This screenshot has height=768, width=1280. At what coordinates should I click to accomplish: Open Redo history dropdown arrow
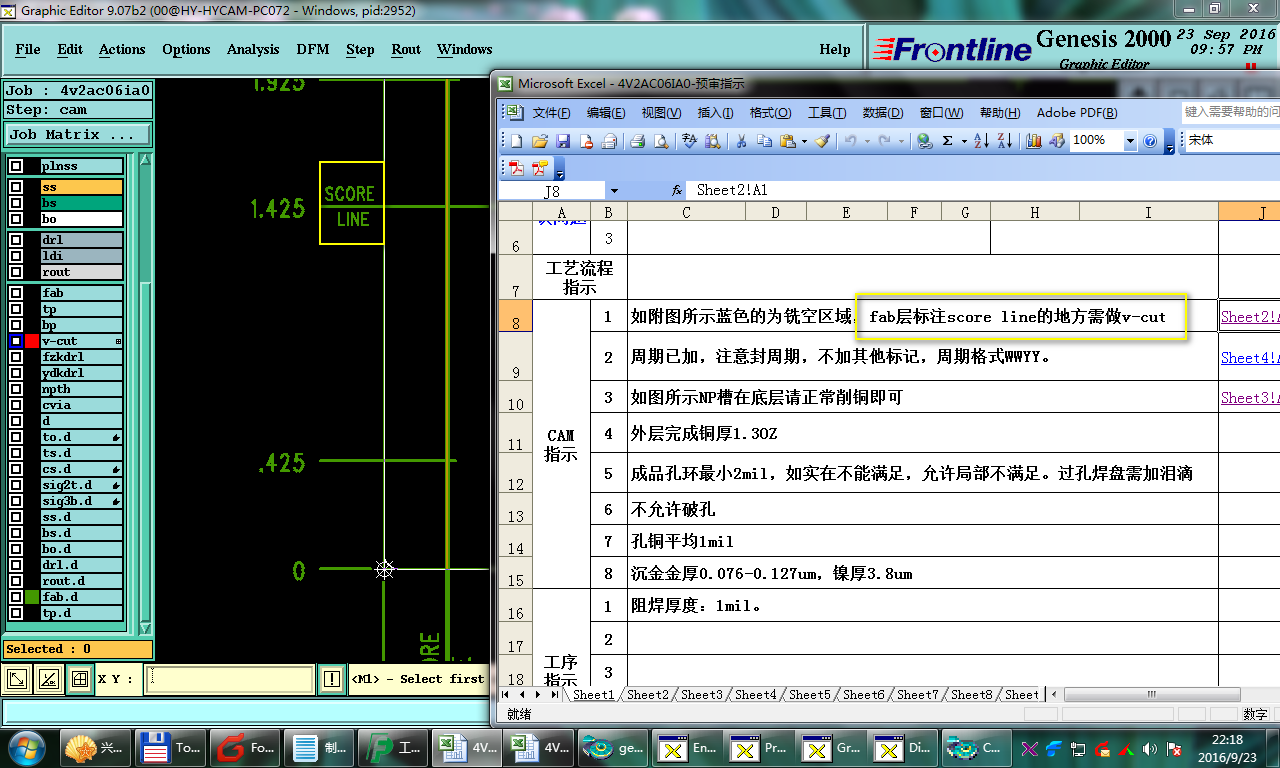coord(900,141)
